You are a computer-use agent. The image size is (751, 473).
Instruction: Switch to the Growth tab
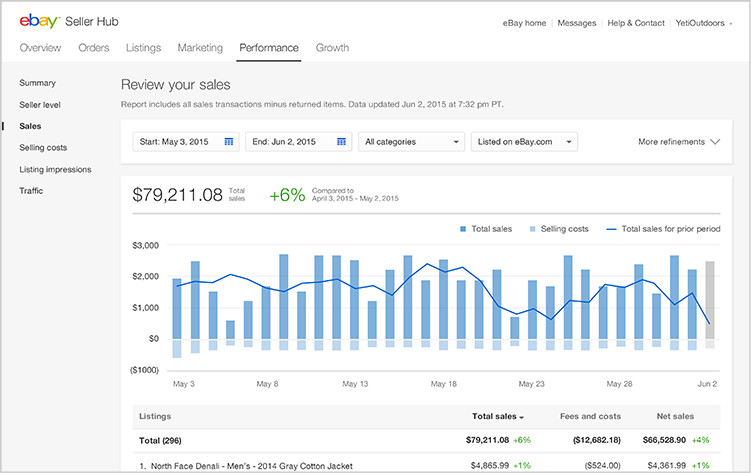332,48
